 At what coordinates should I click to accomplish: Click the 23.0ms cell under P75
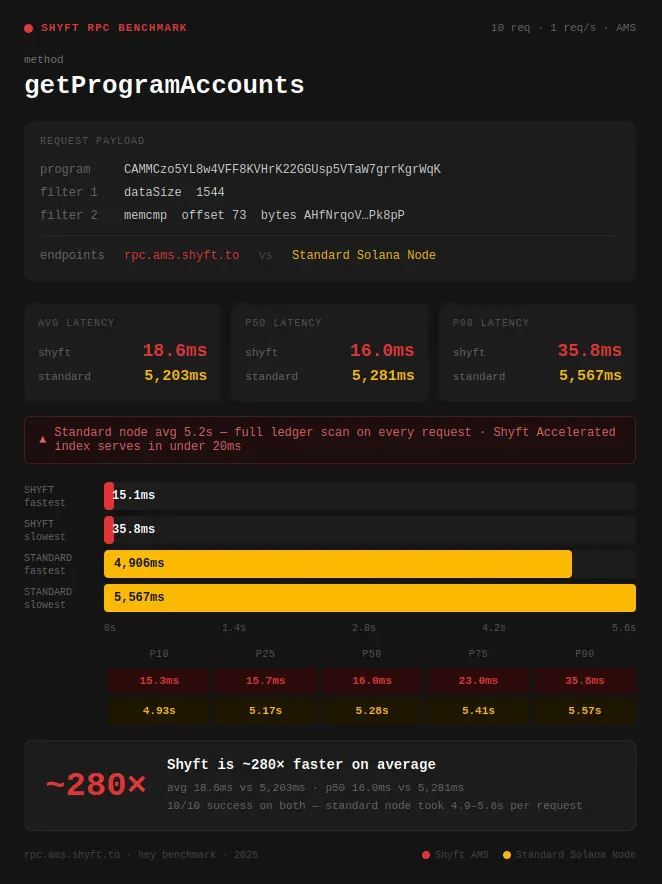coord(478,680)
